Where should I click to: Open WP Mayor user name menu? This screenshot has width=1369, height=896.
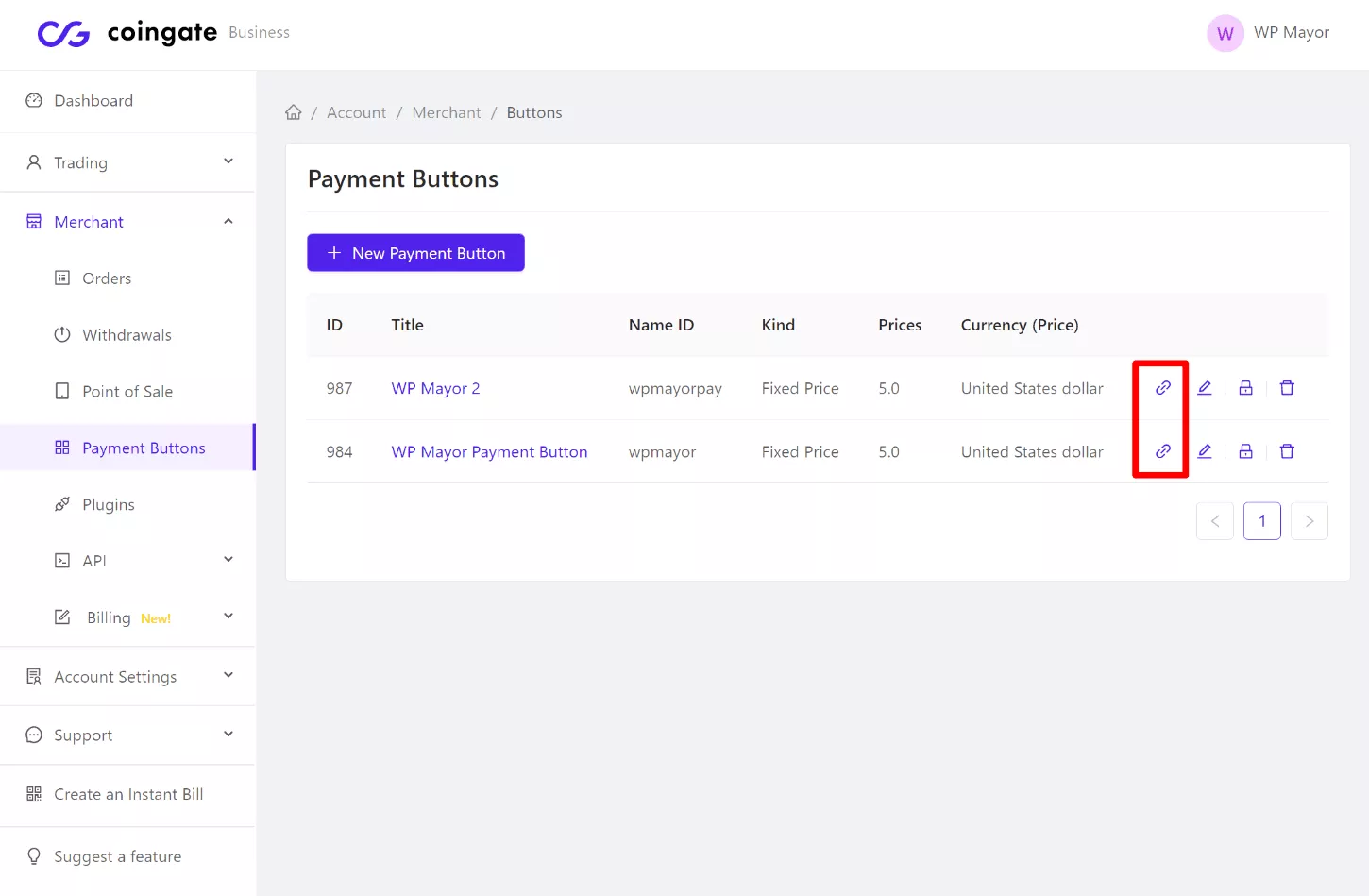pos(1292,33)
